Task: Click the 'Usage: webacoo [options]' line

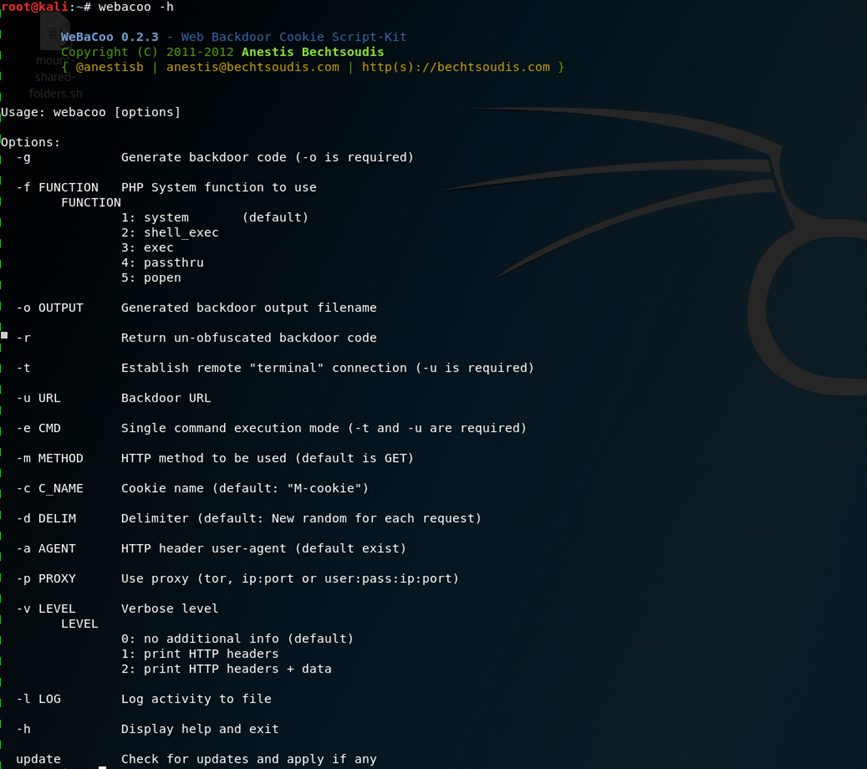Action: pyautogui.click(x=91, y=112)
